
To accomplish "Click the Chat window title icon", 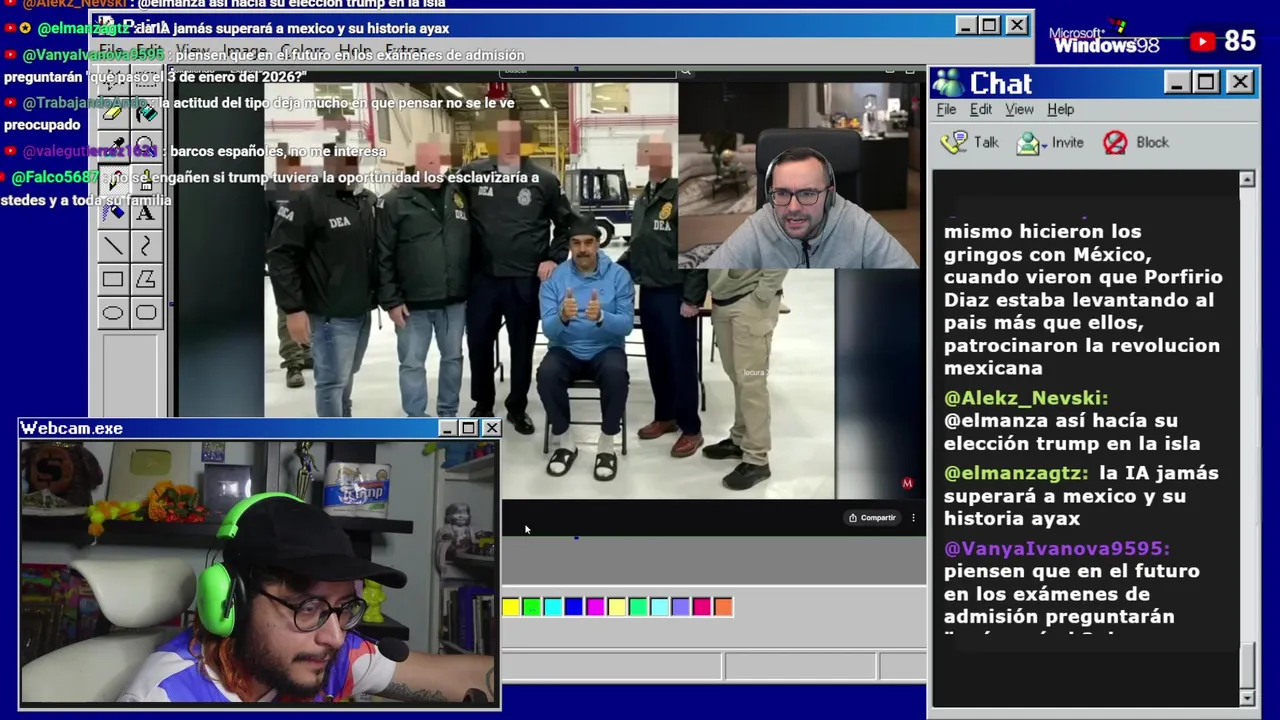I will pos(948,83).
